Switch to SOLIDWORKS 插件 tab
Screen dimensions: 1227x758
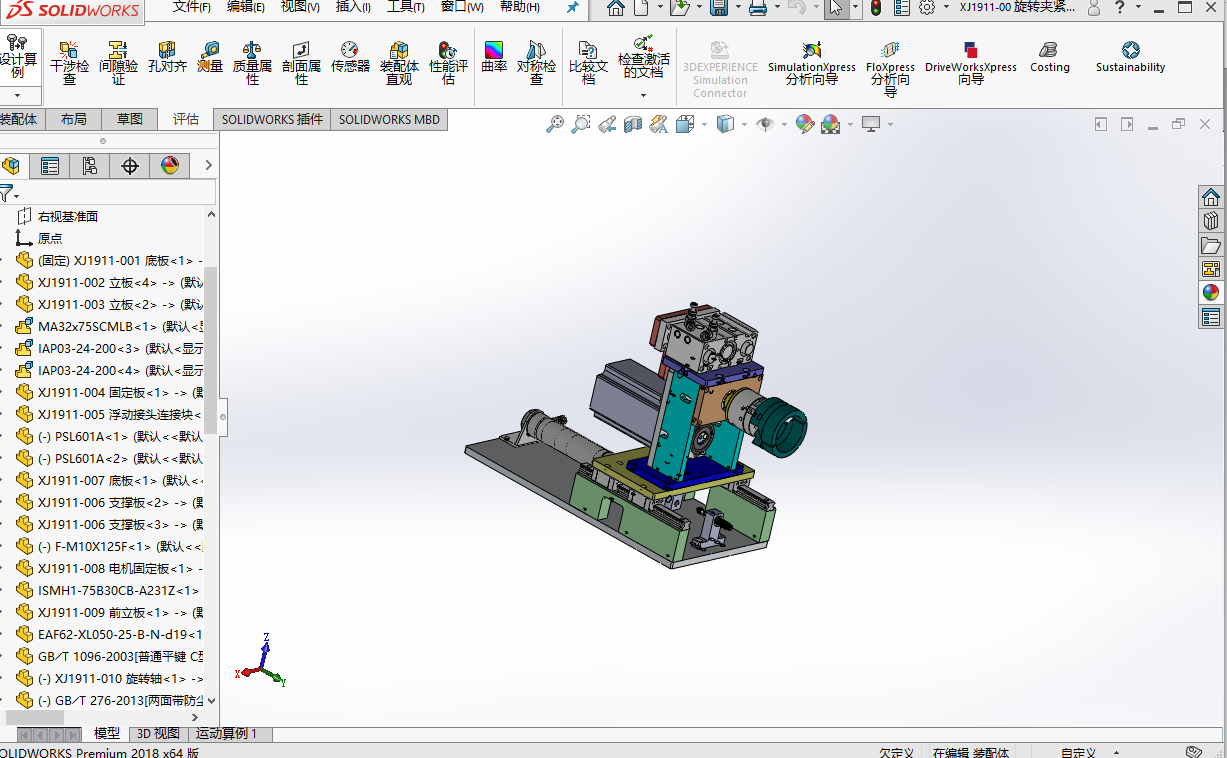[x=272, y=119]
